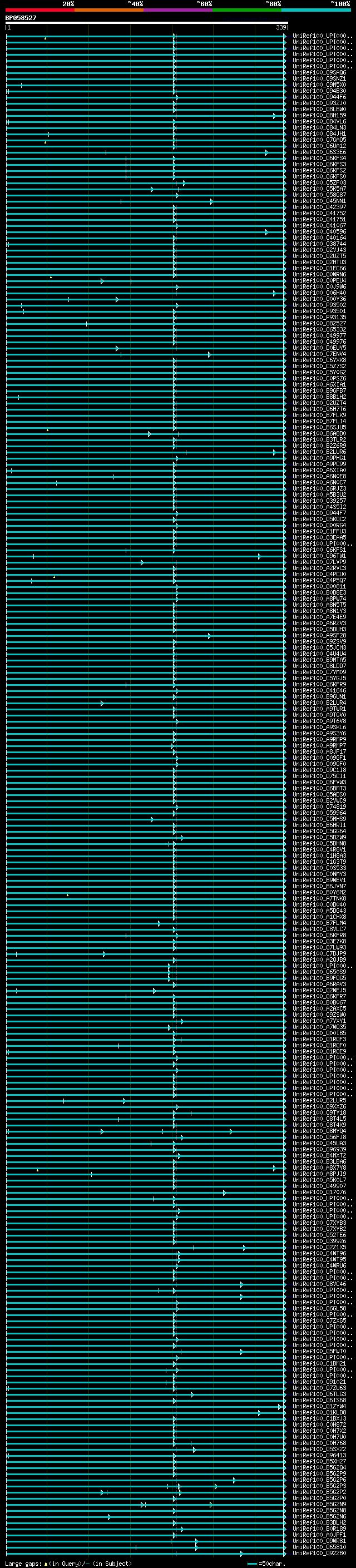Select hit UniRef100_B2VWC9
Image resolution: width=356 pixels, height=1568 pixels.
coord(319,800)
